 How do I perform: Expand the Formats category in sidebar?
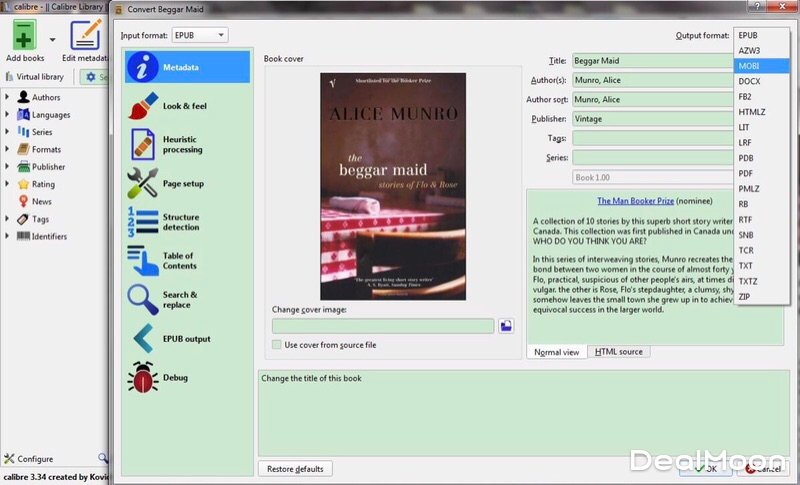coord(8,150)
